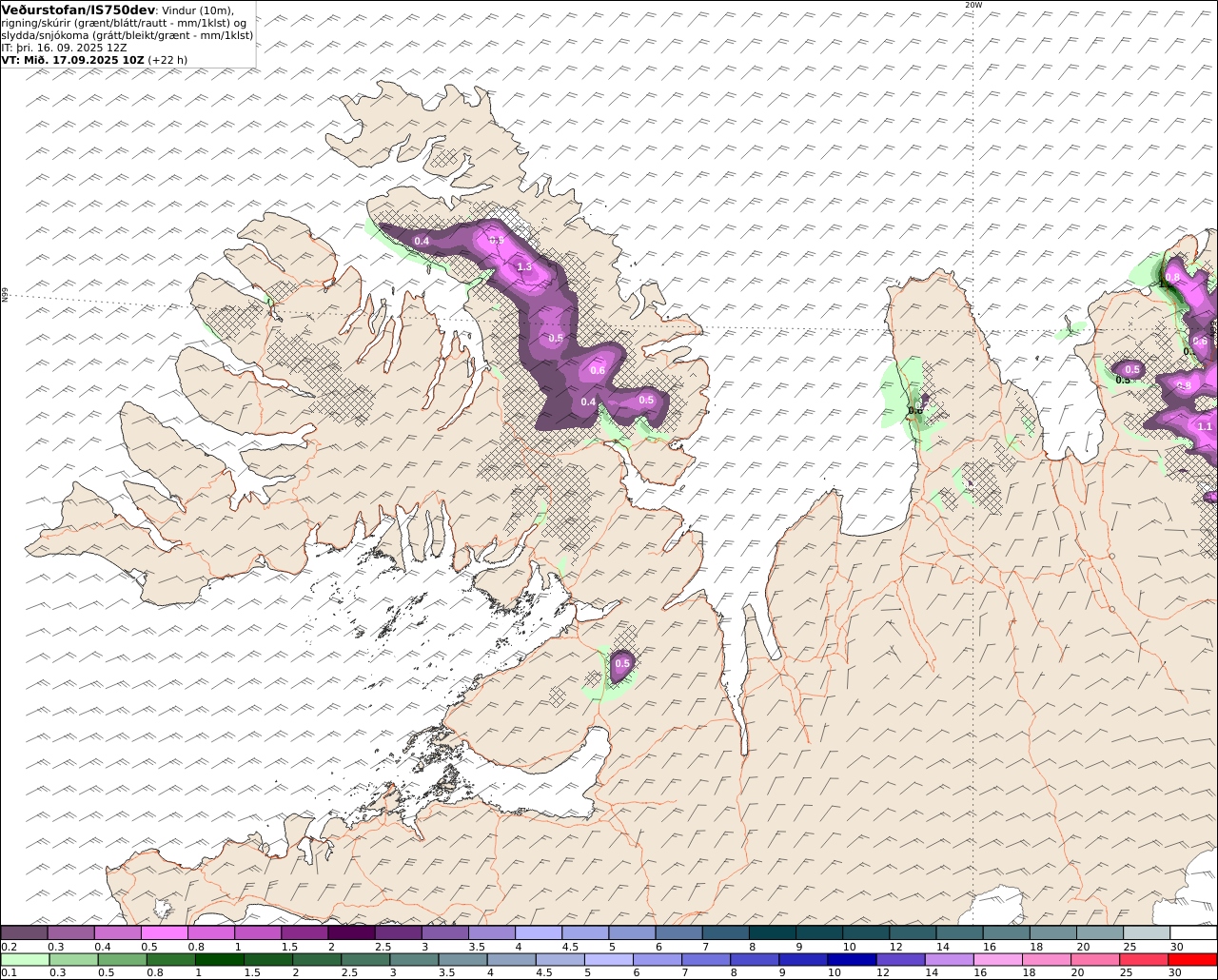Viewport: 1218px width, 980px height.
Task: Click the 'VT: Mið. 17.09.2025 10Z' valid time text
Action: click(x=73, y=59)
